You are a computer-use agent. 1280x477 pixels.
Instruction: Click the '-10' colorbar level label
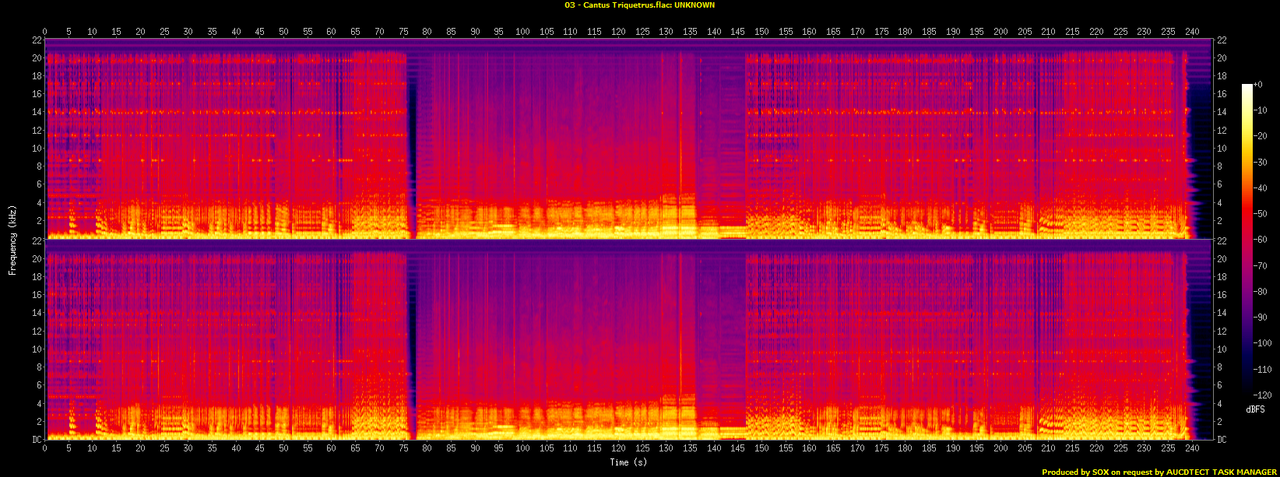[x=1262, y=111]
